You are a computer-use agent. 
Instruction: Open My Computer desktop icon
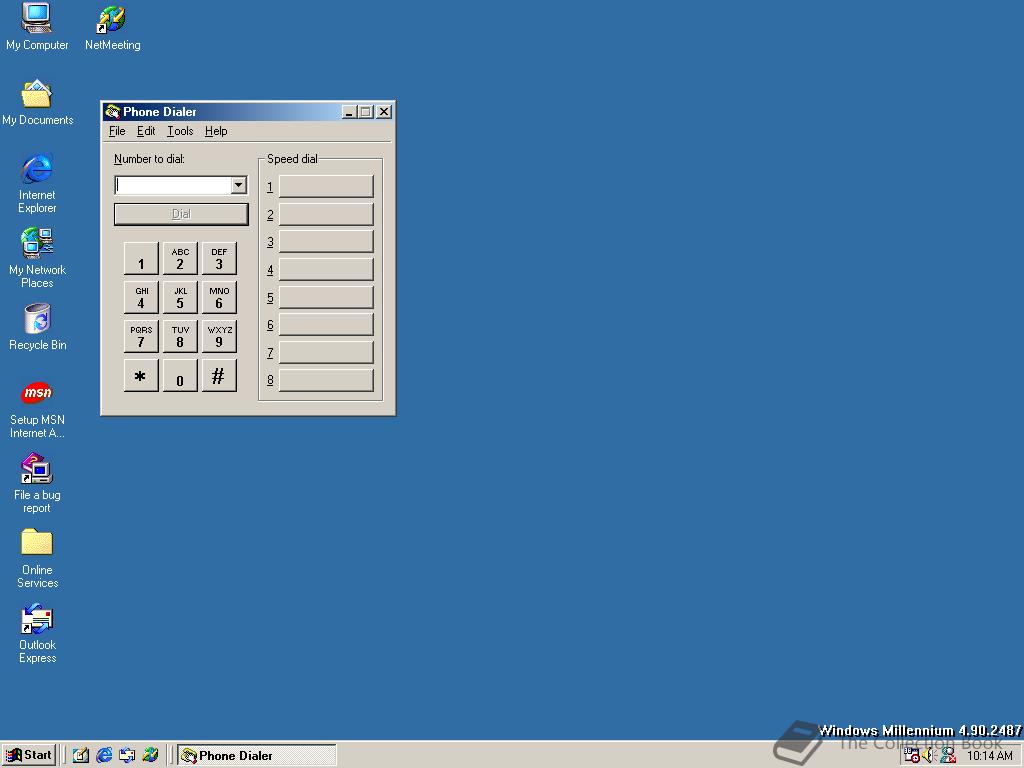click(x=37, y=26)
